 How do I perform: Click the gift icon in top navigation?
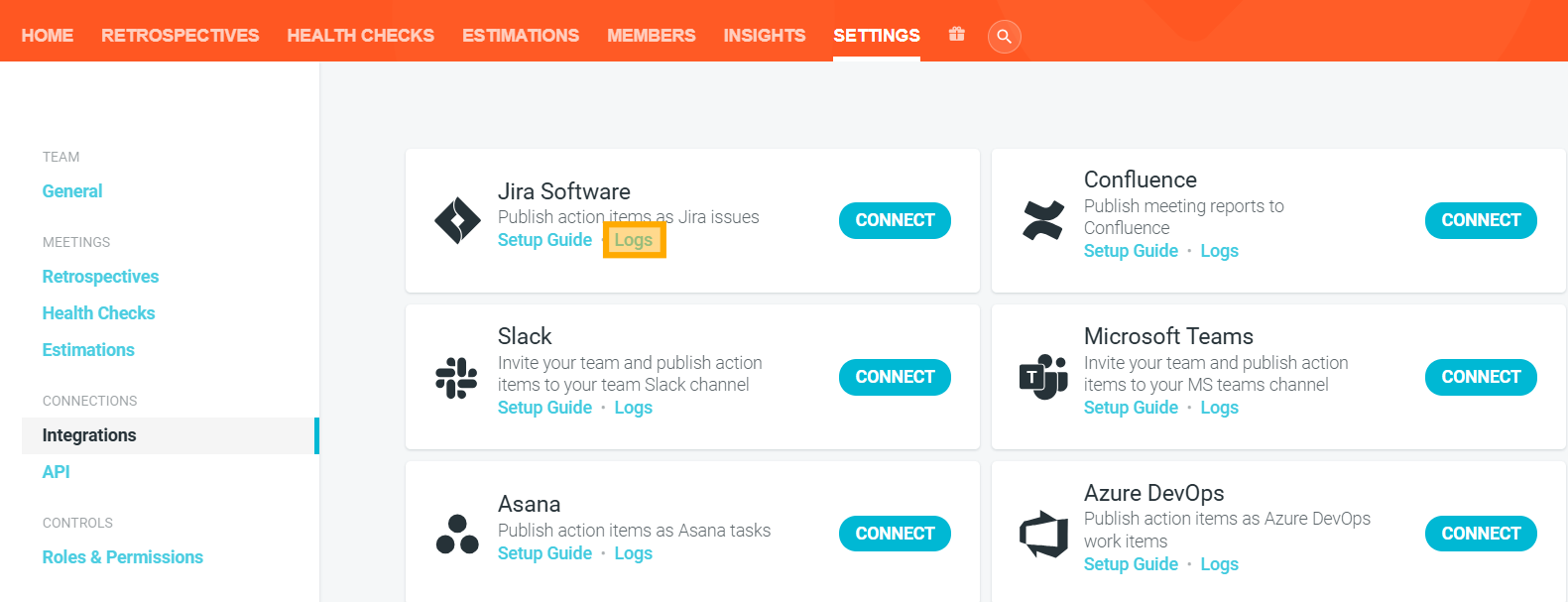[956, 35]
